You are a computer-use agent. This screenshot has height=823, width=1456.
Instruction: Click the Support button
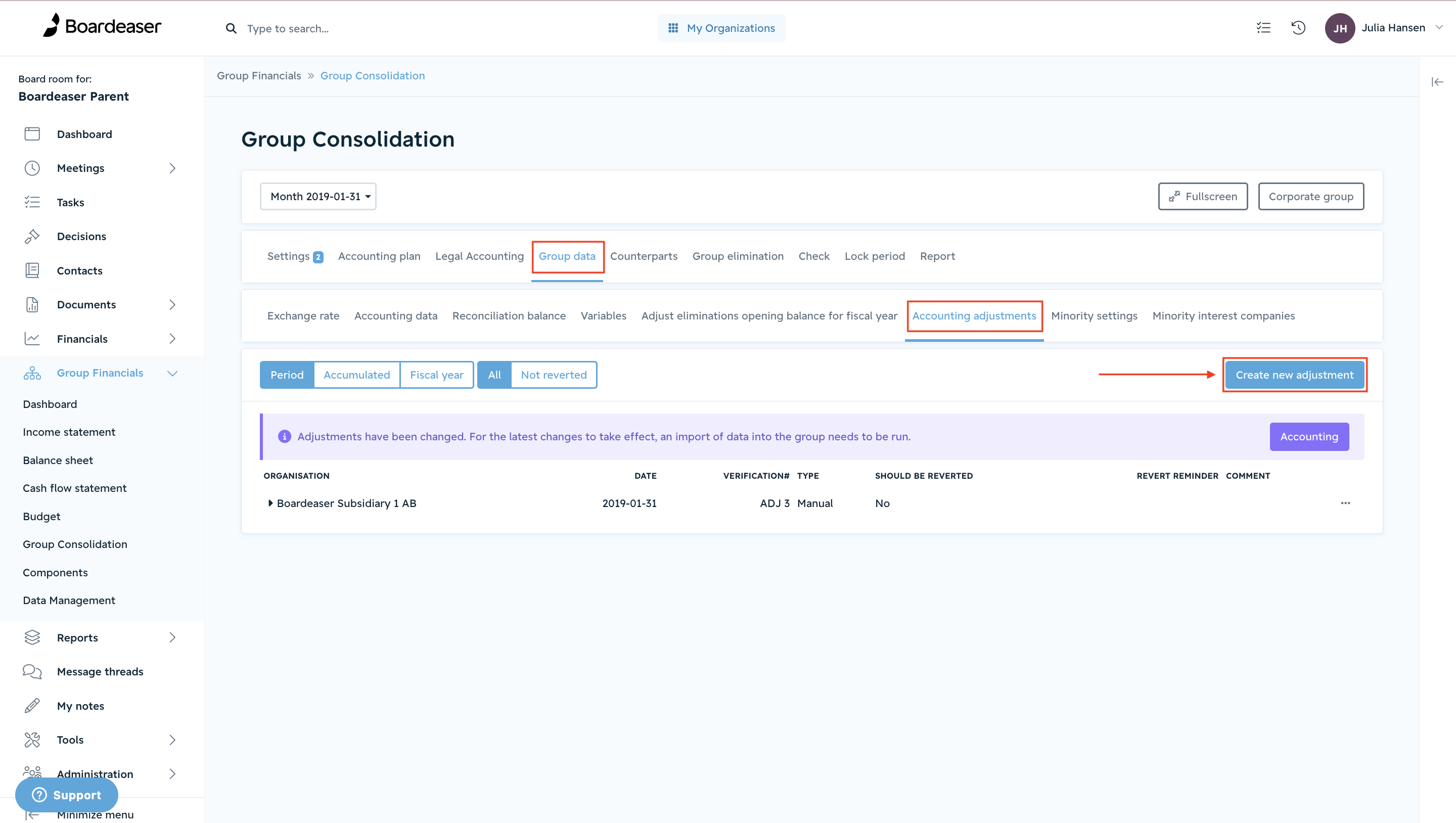point(67,795)
